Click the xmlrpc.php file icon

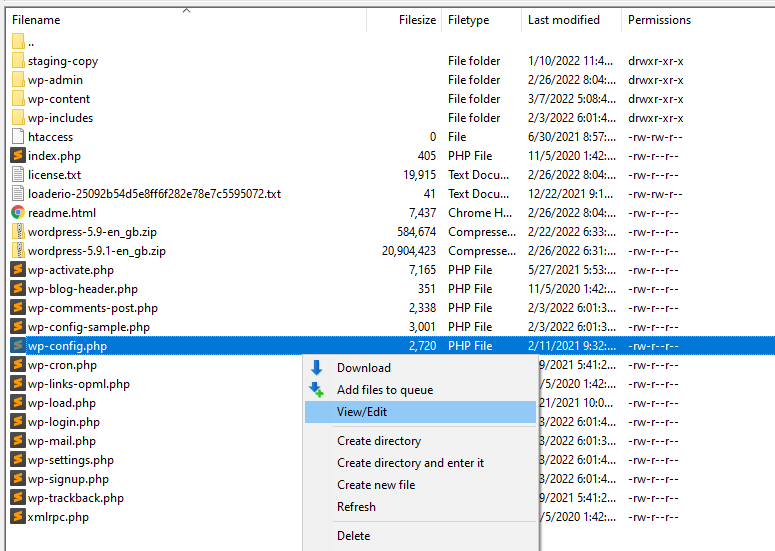point(18,517)
